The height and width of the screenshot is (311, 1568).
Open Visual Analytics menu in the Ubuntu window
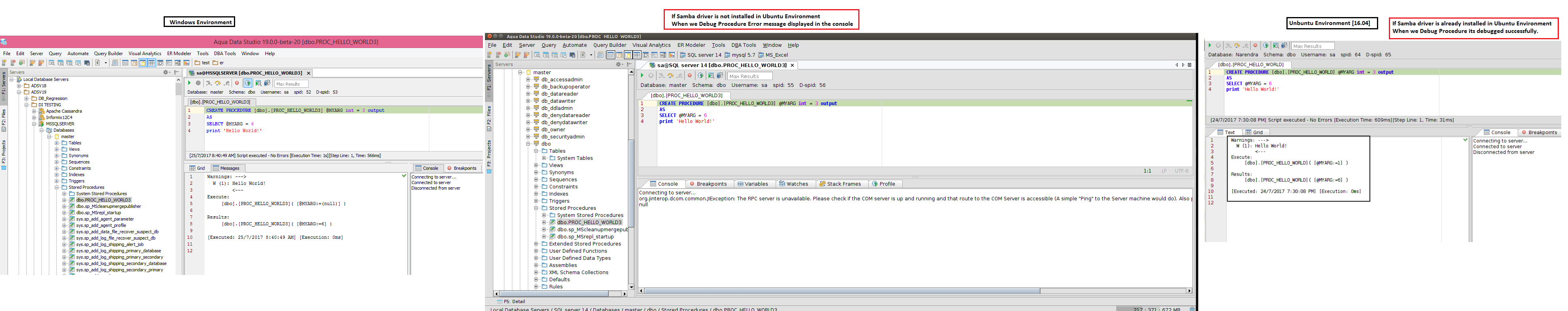point(651,45)
